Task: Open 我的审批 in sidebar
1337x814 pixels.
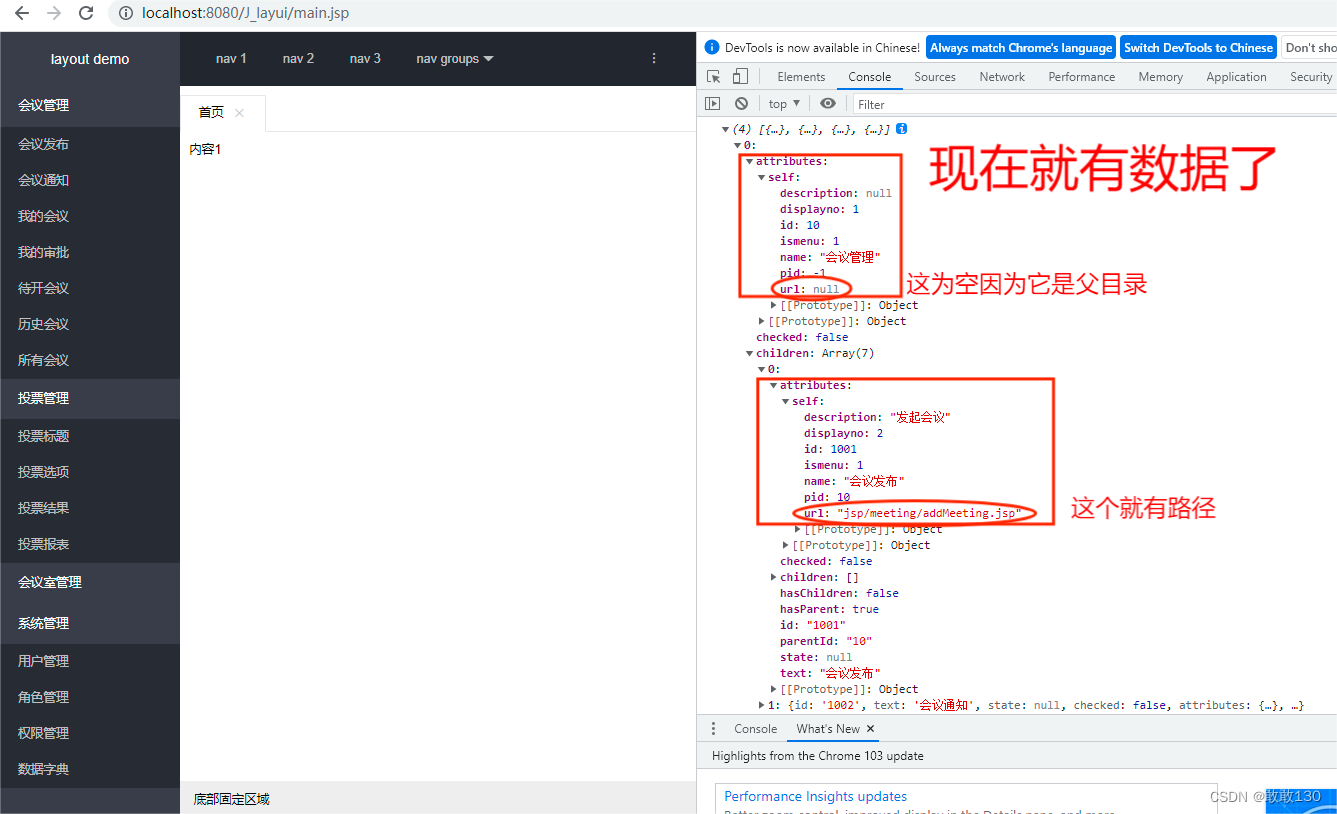Action: (90, 252)
